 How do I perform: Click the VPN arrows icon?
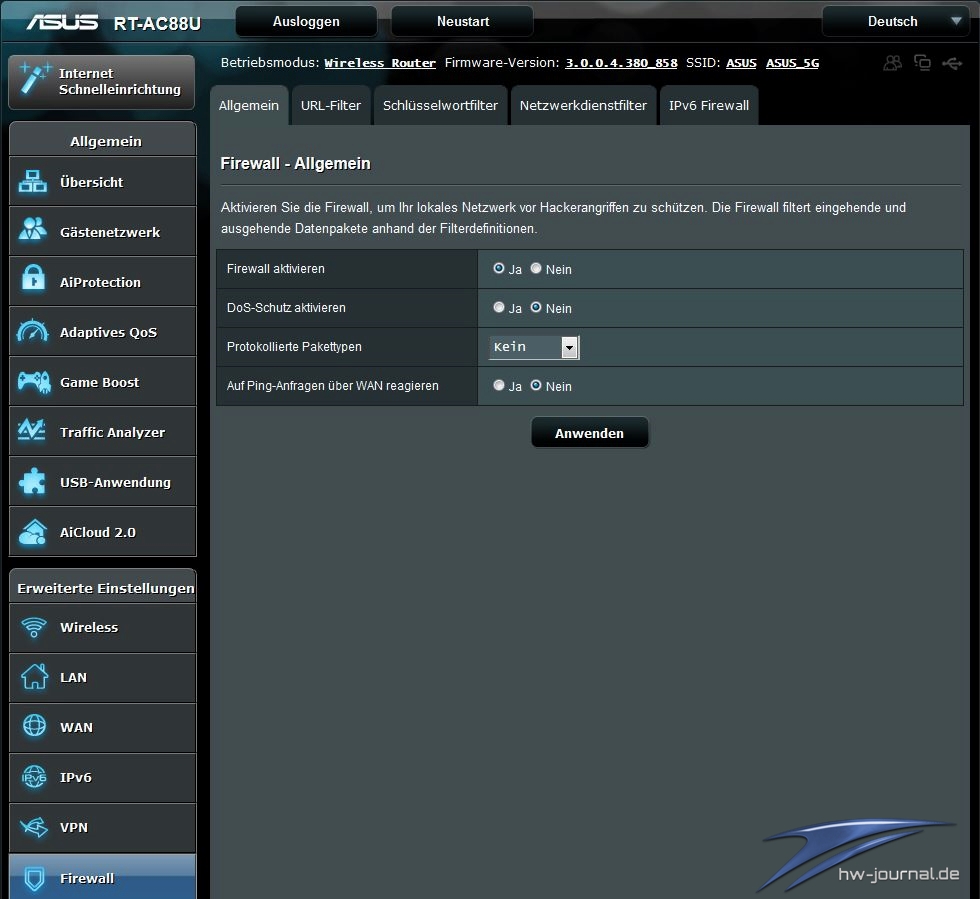[34, 827]
